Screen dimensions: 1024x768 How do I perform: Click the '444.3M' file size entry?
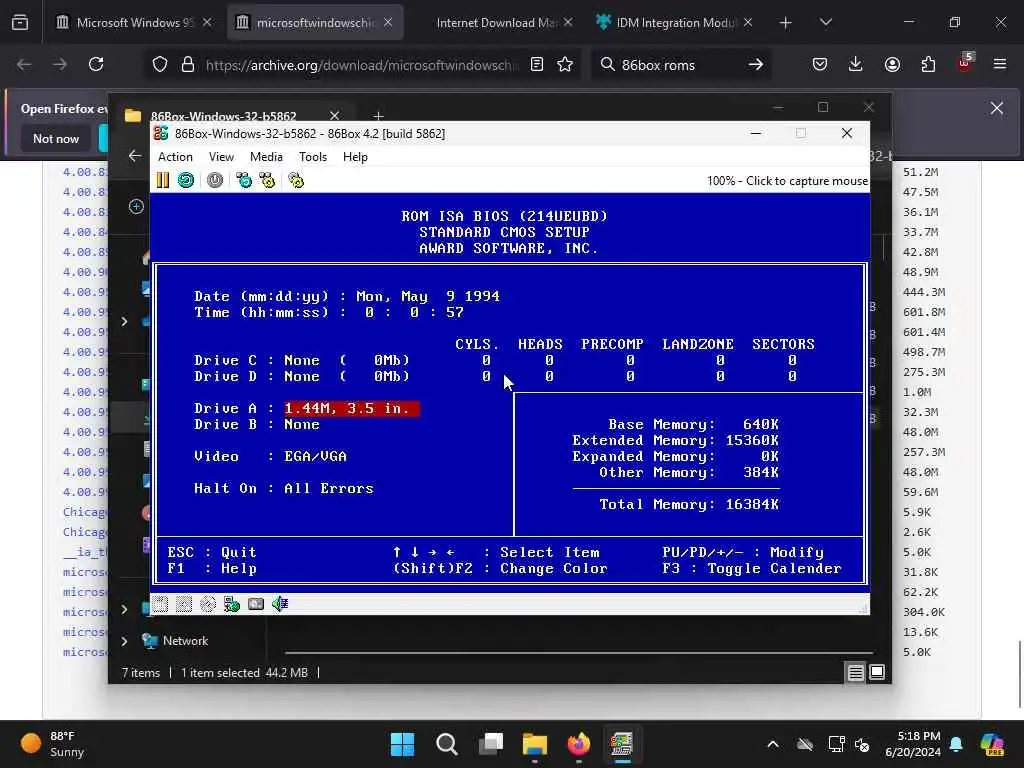tap(924, 293)
